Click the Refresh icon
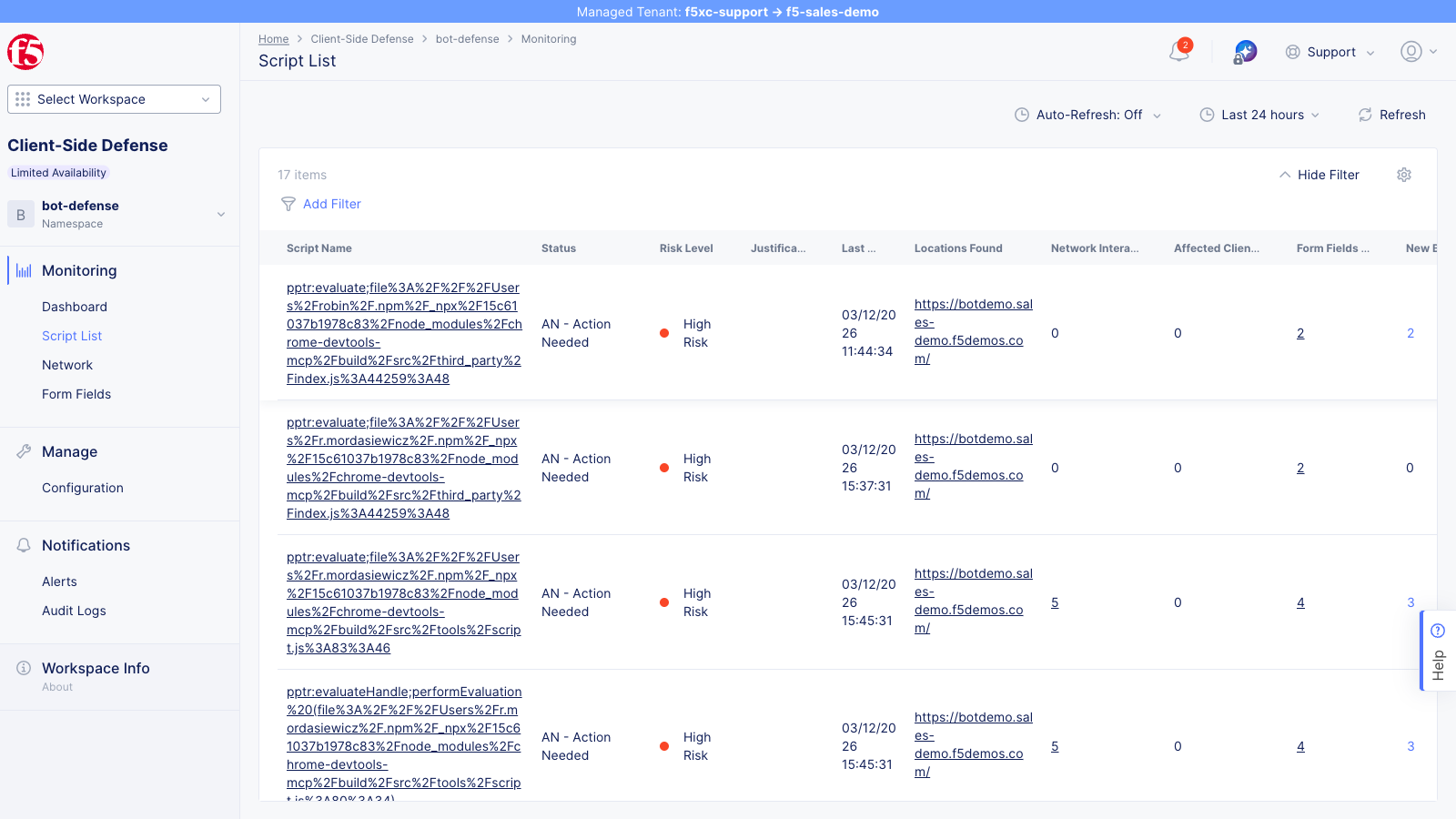Screen dimensions: 1456x819 [x=1365, y=115]
